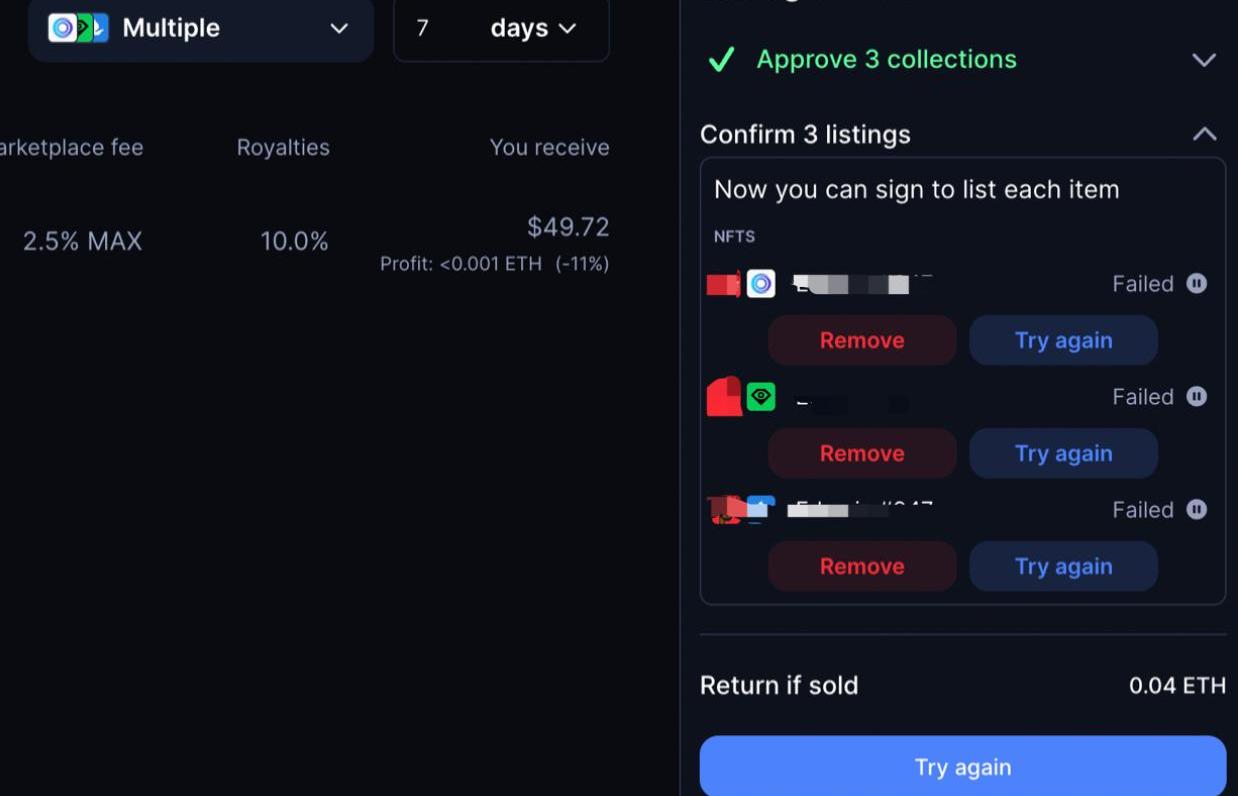
Task: Remove the first failed NFT listing
Action: point(862,340)
